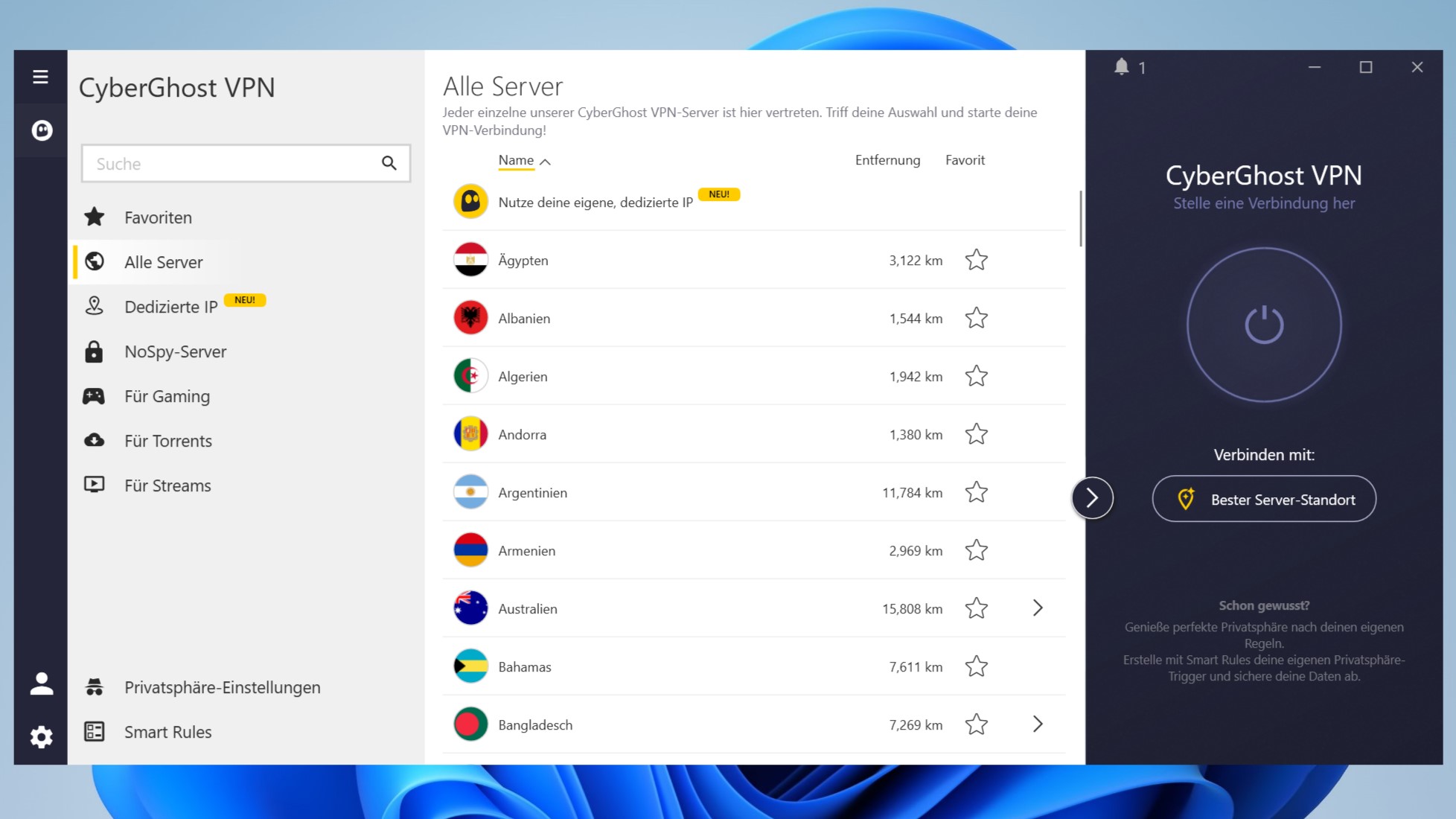Click the Für Gaming controller icon

(94, 395)
